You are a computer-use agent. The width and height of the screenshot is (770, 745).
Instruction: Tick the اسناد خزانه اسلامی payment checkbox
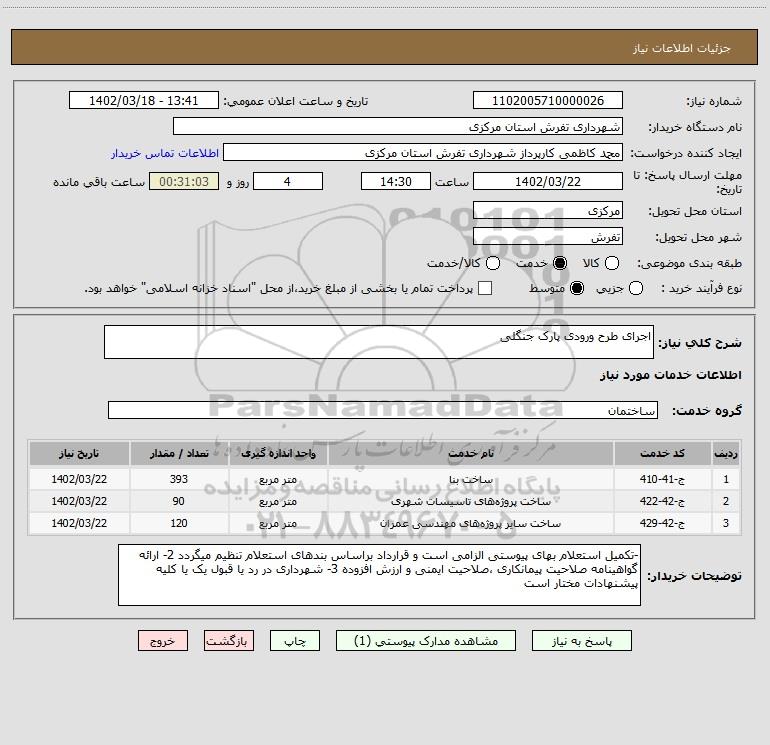click(x=485, y=288)
